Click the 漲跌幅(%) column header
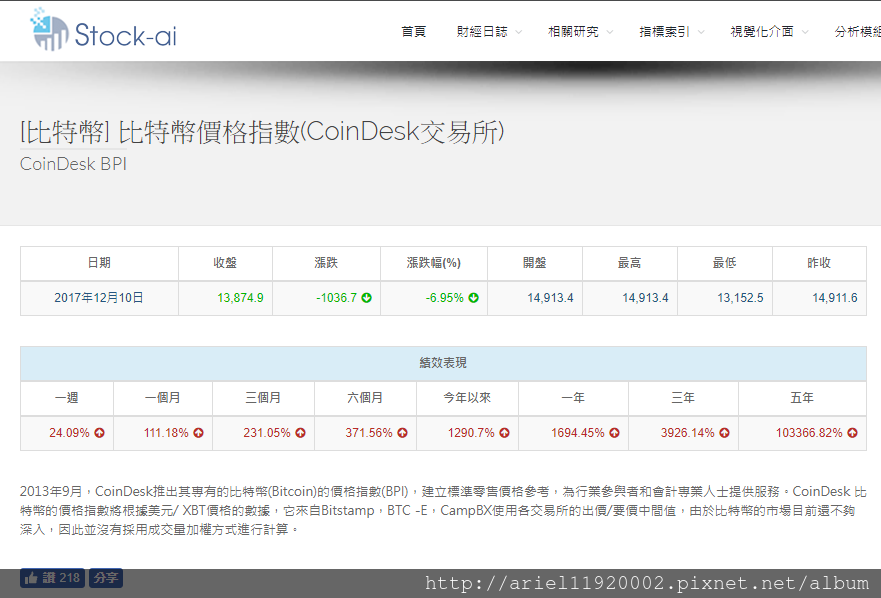Image resolution: width=881 pixels, height=598 pixels. click(434, 263)
